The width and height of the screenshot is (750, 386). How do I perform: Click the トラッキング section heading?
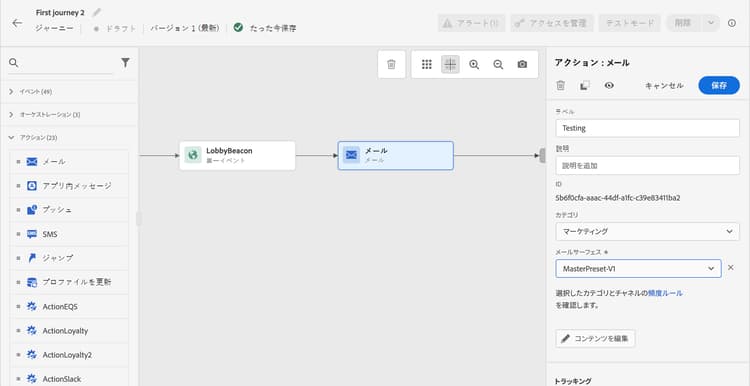click(573, 381)
